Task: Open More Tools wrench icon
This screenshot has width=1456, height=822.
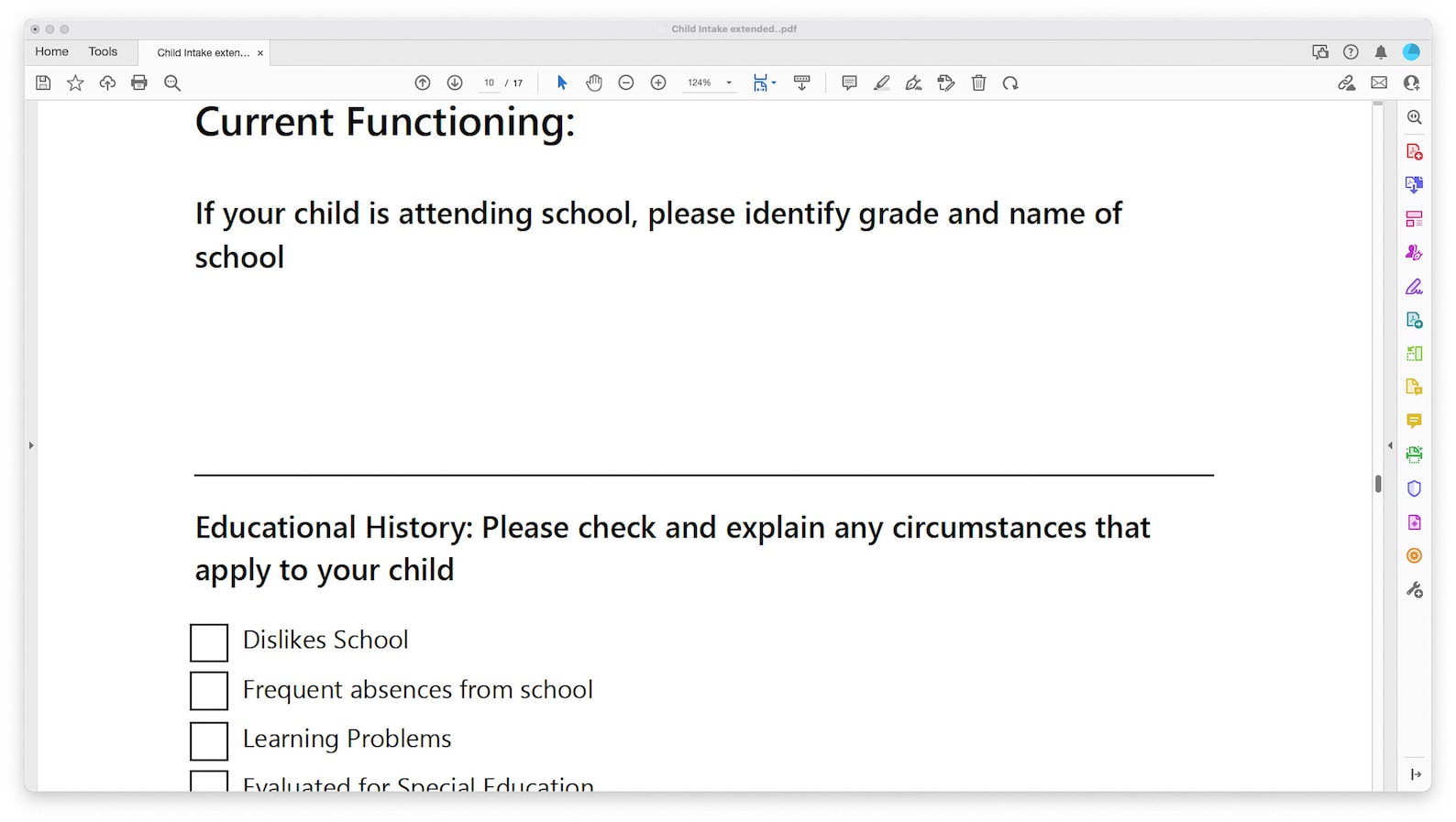Action: 1415,590
